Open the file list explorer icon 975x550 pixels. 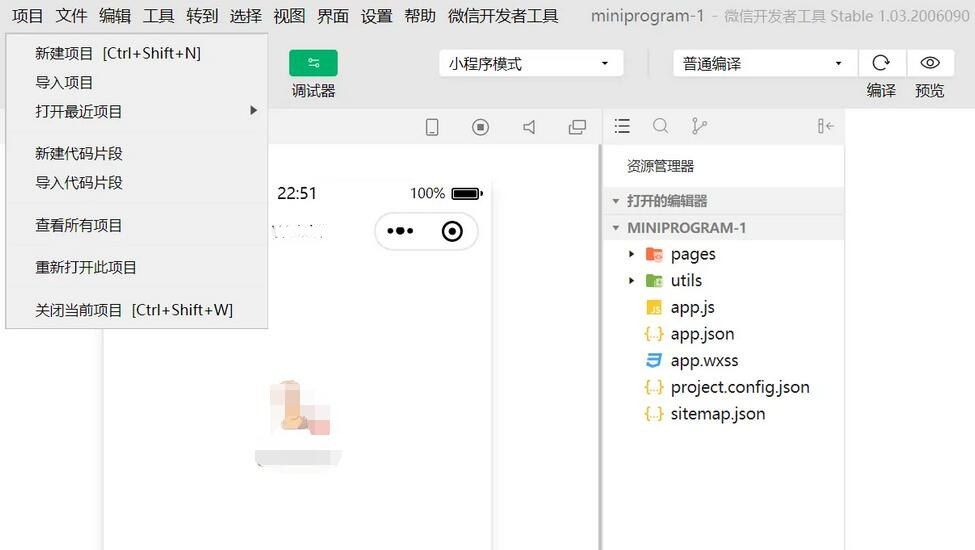622,126
